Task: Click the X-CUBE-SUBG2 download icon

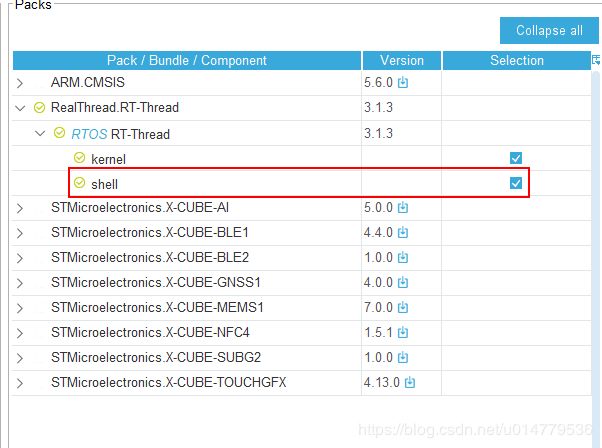Action: (x=403, y=357)
